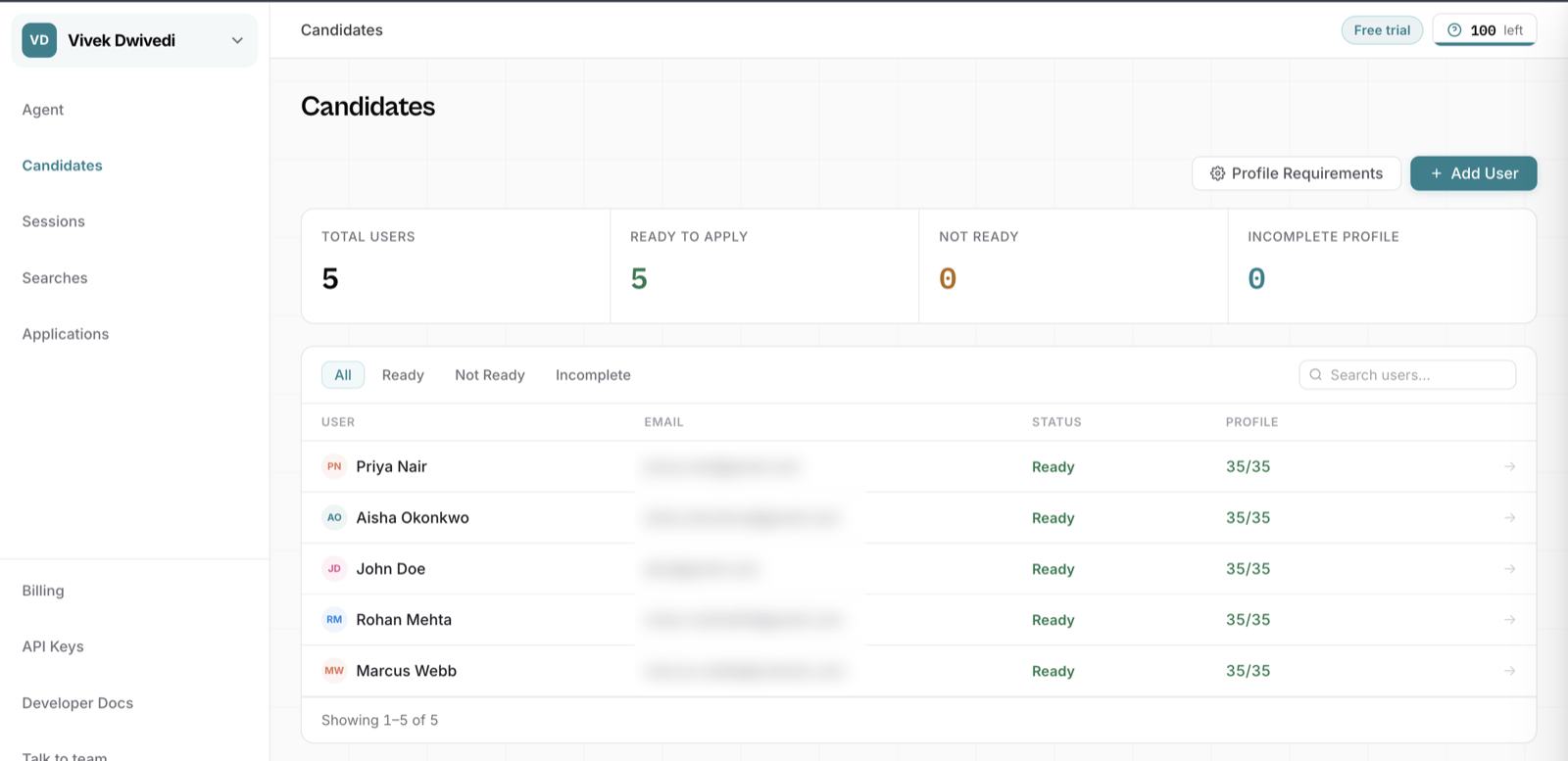The width and height of the screenshot is (1568, 761).
Task: Open Applications in the sidebar
Action: (x=66, y=334)
